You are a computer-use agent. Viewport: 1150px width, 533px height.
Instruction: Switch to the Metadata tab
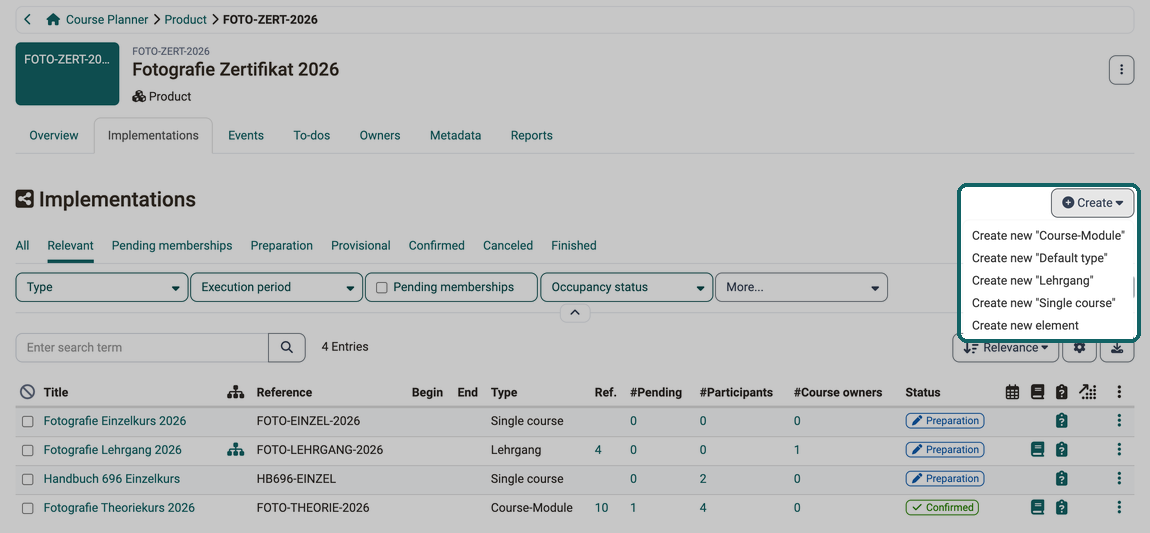(455, 136)
